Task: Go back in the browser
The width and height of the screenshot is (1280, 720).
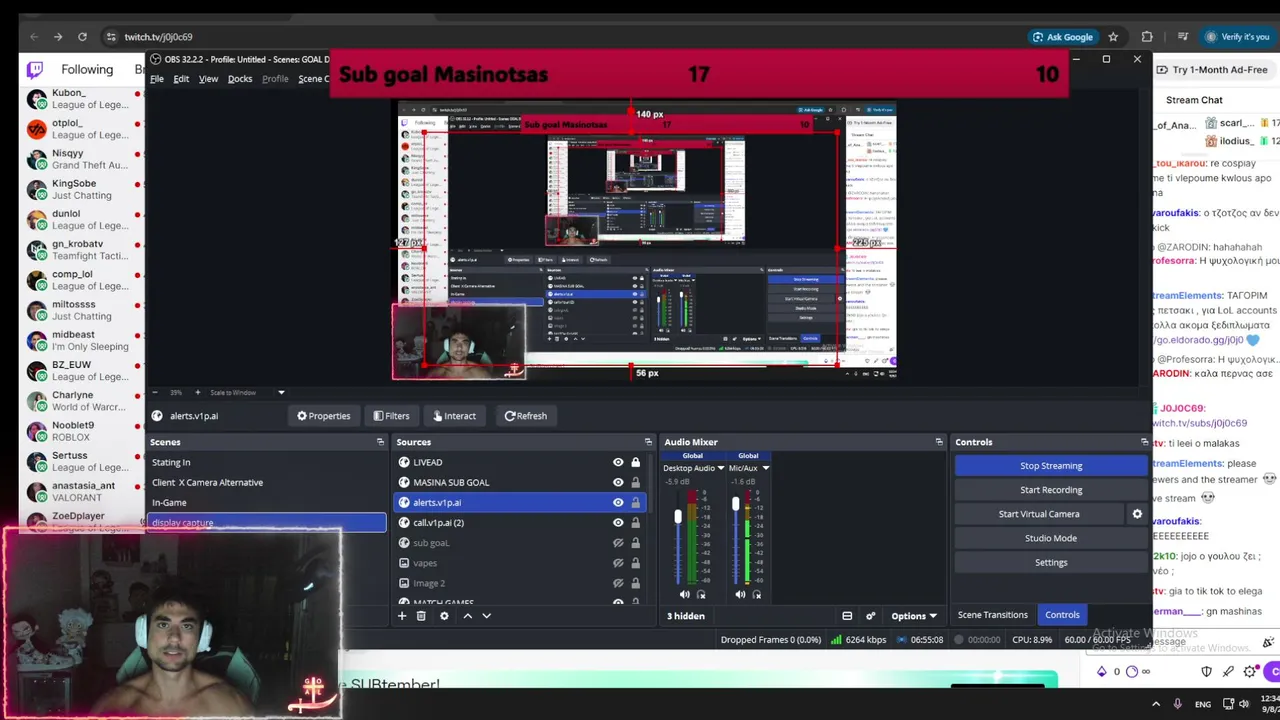Action: 34,37
